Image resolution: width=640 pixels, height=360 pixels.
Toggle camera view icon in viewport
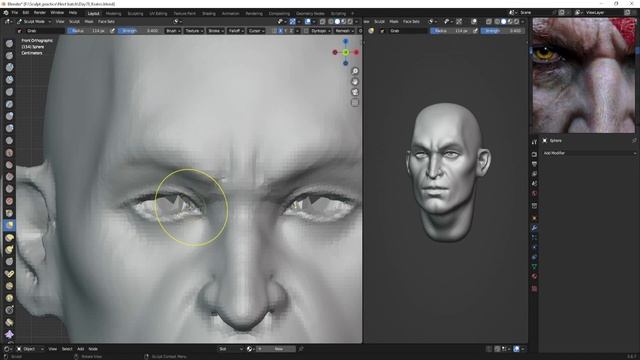coord(355,92)
